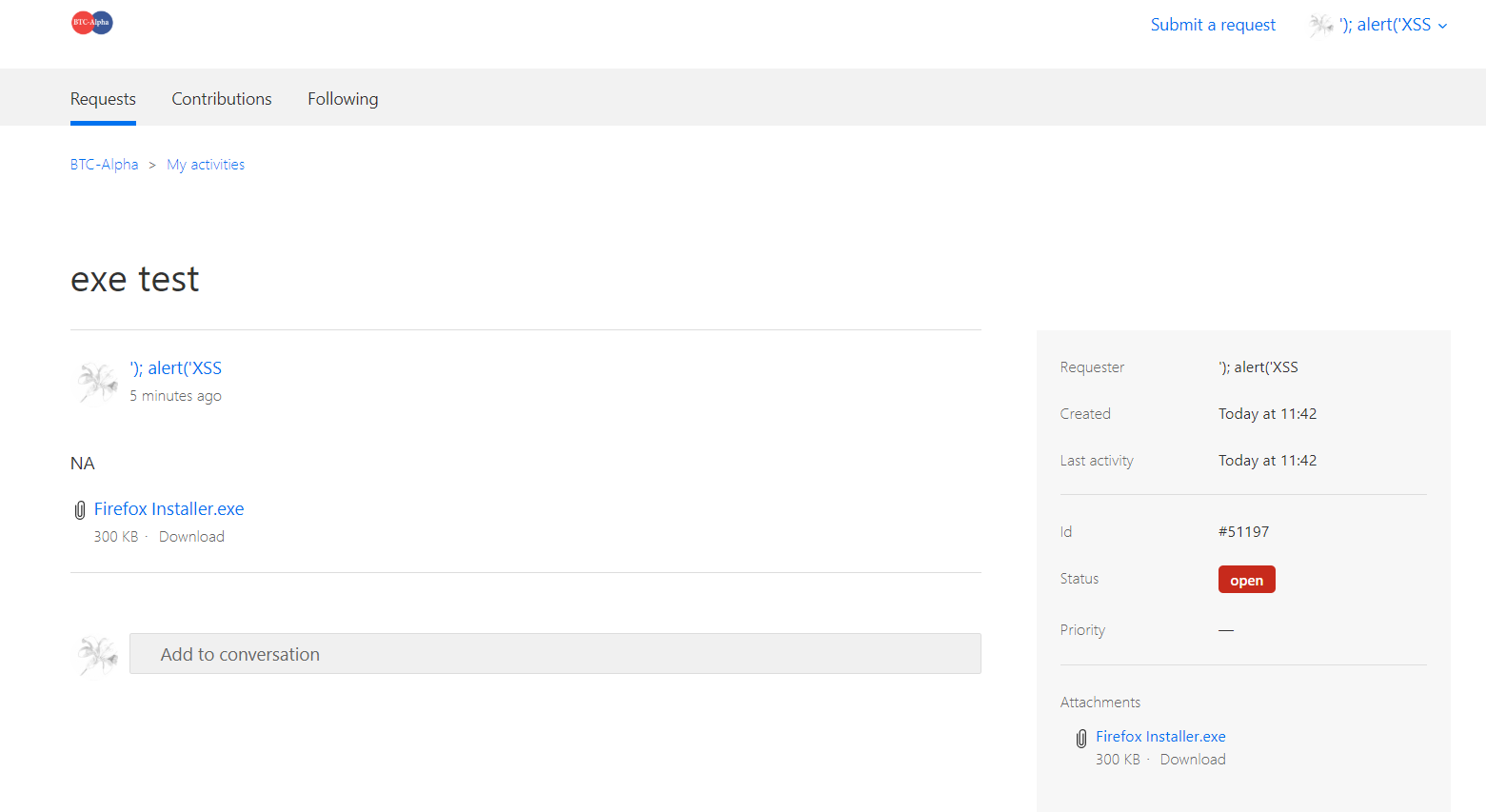The image size is (1486, 812).
Task: Download the 300 KB attachment in the comment
Action: (191, 537)
